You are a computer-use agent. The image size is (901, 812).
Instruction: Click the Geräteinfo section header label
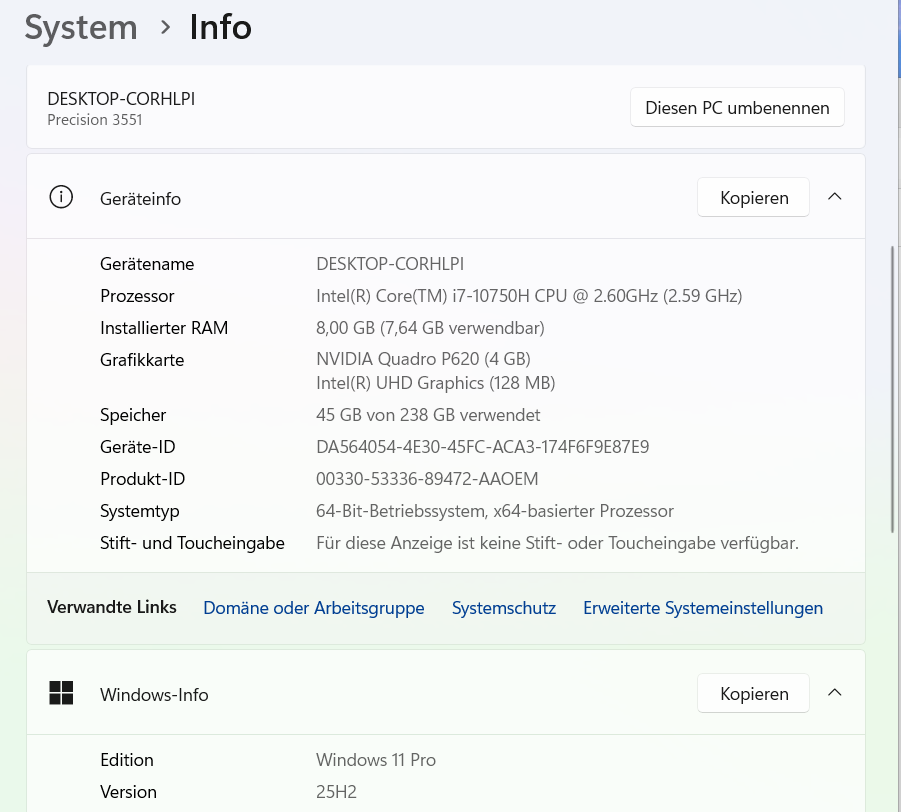(x=140, y=199)
